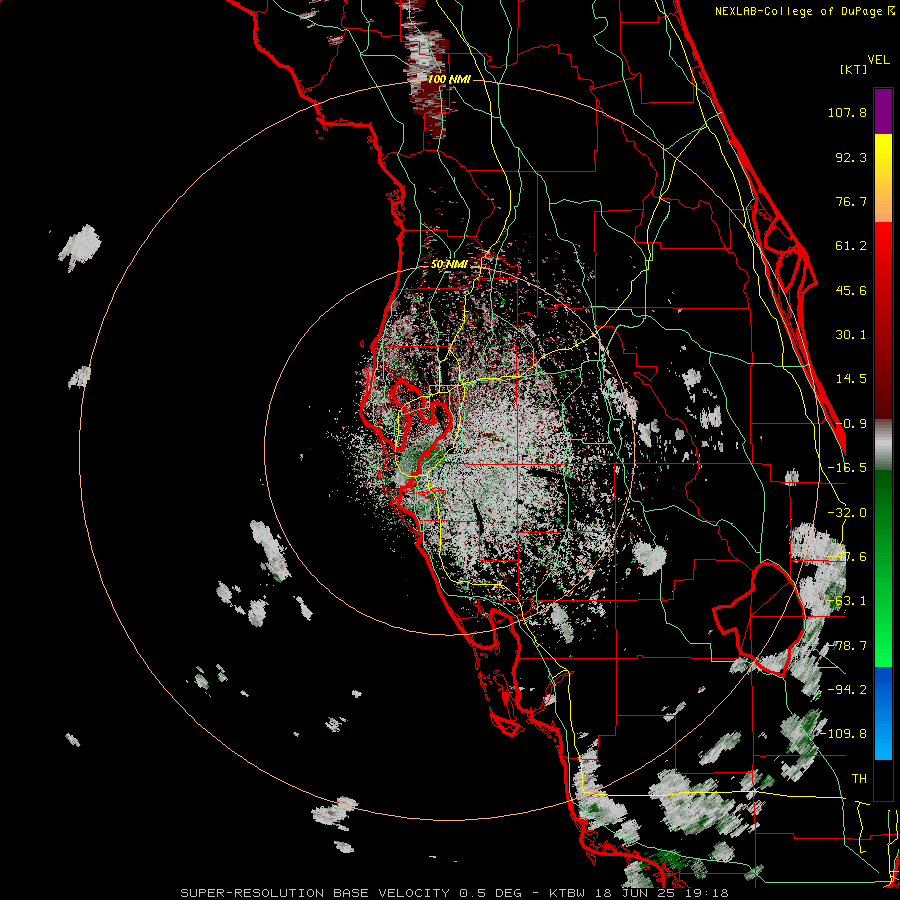Viewport: 900px width, 900px height.
Task: Select the -78.7 scale value
Action: [847, 646]
